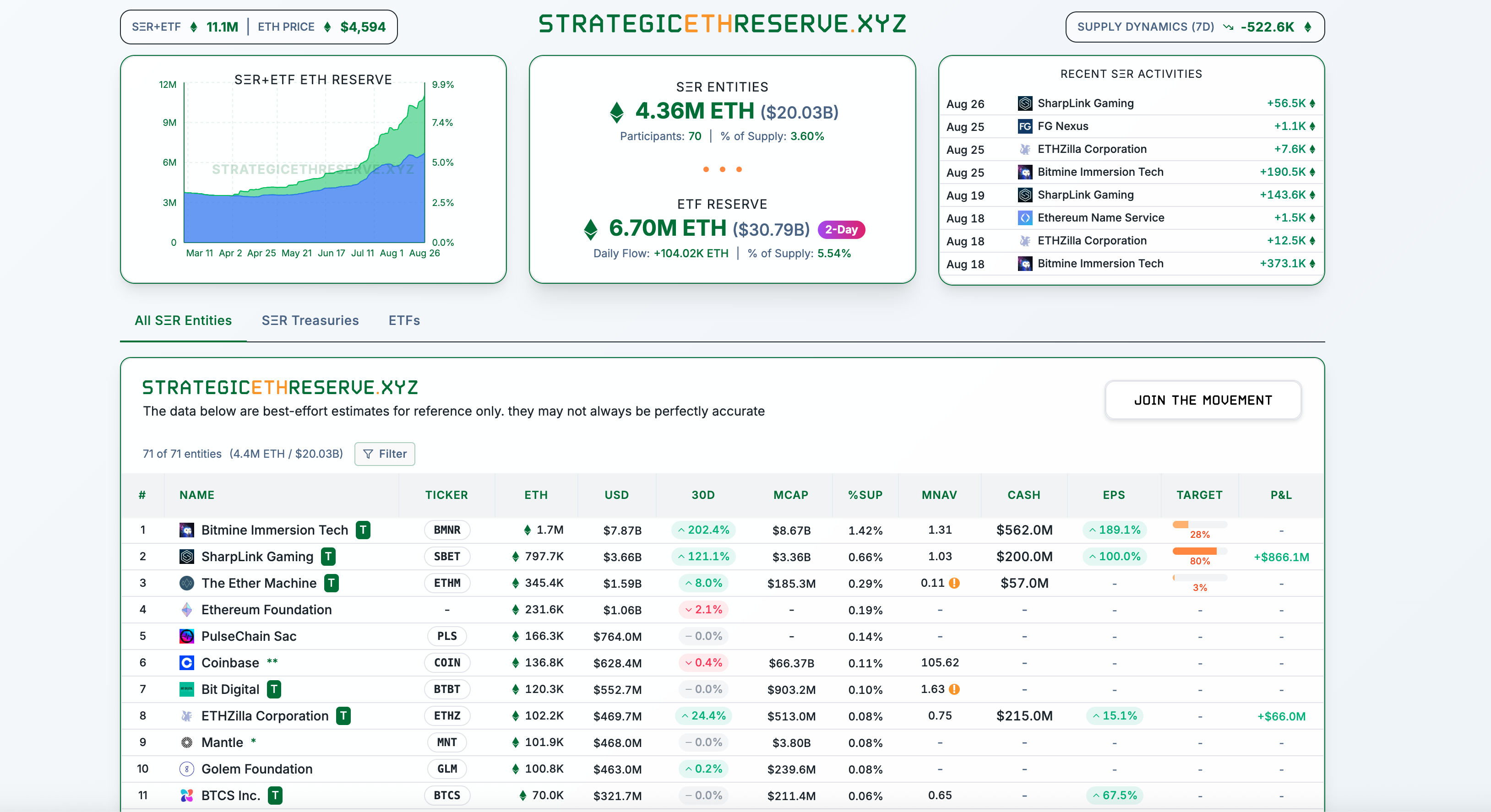Click the SharpLink Gaming logo in table
This screenshot has width=1491, height=812.
pos(186,557)
